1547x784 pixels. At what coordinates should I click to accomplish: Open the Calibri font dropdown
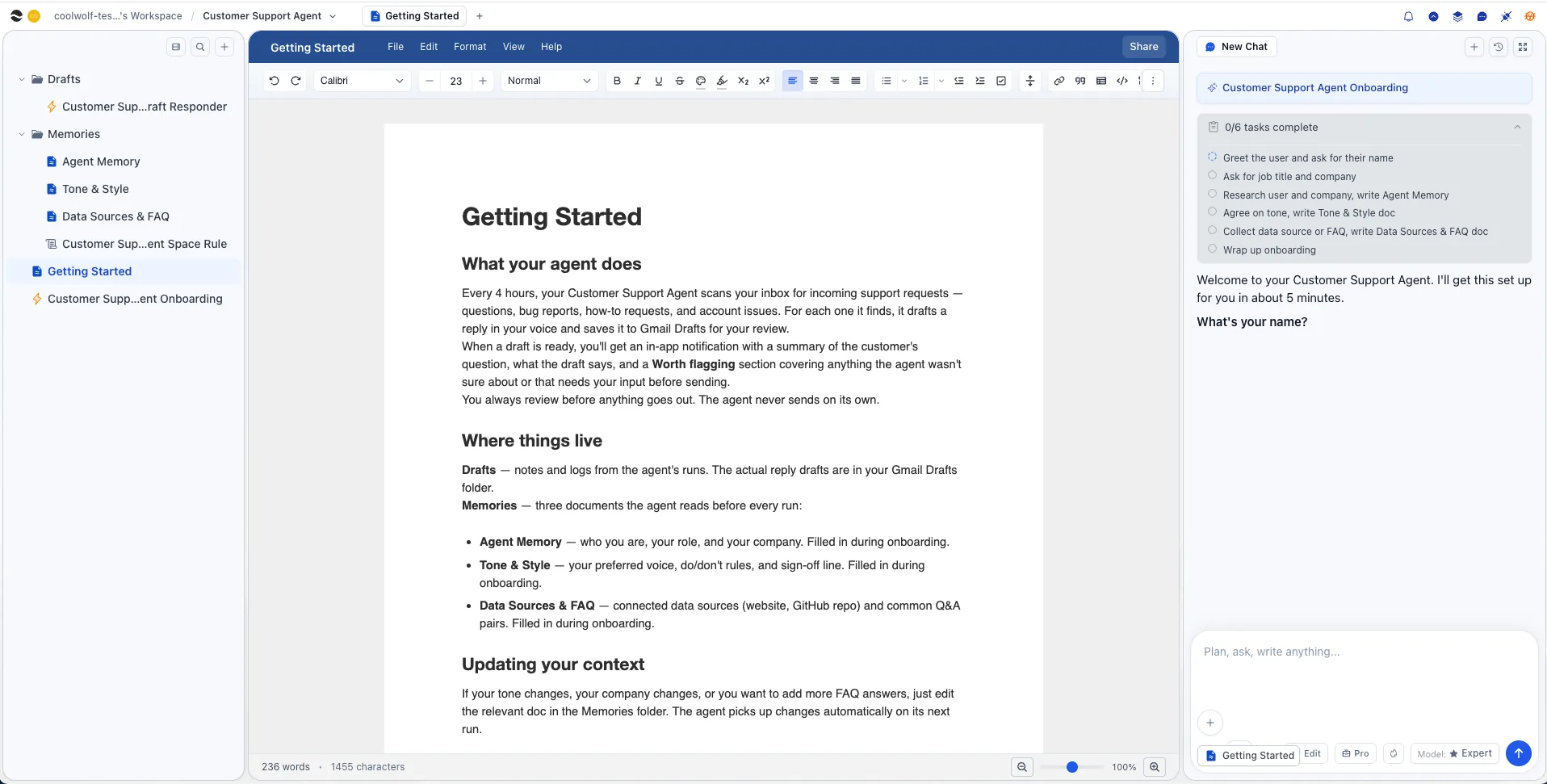(362, 81)
